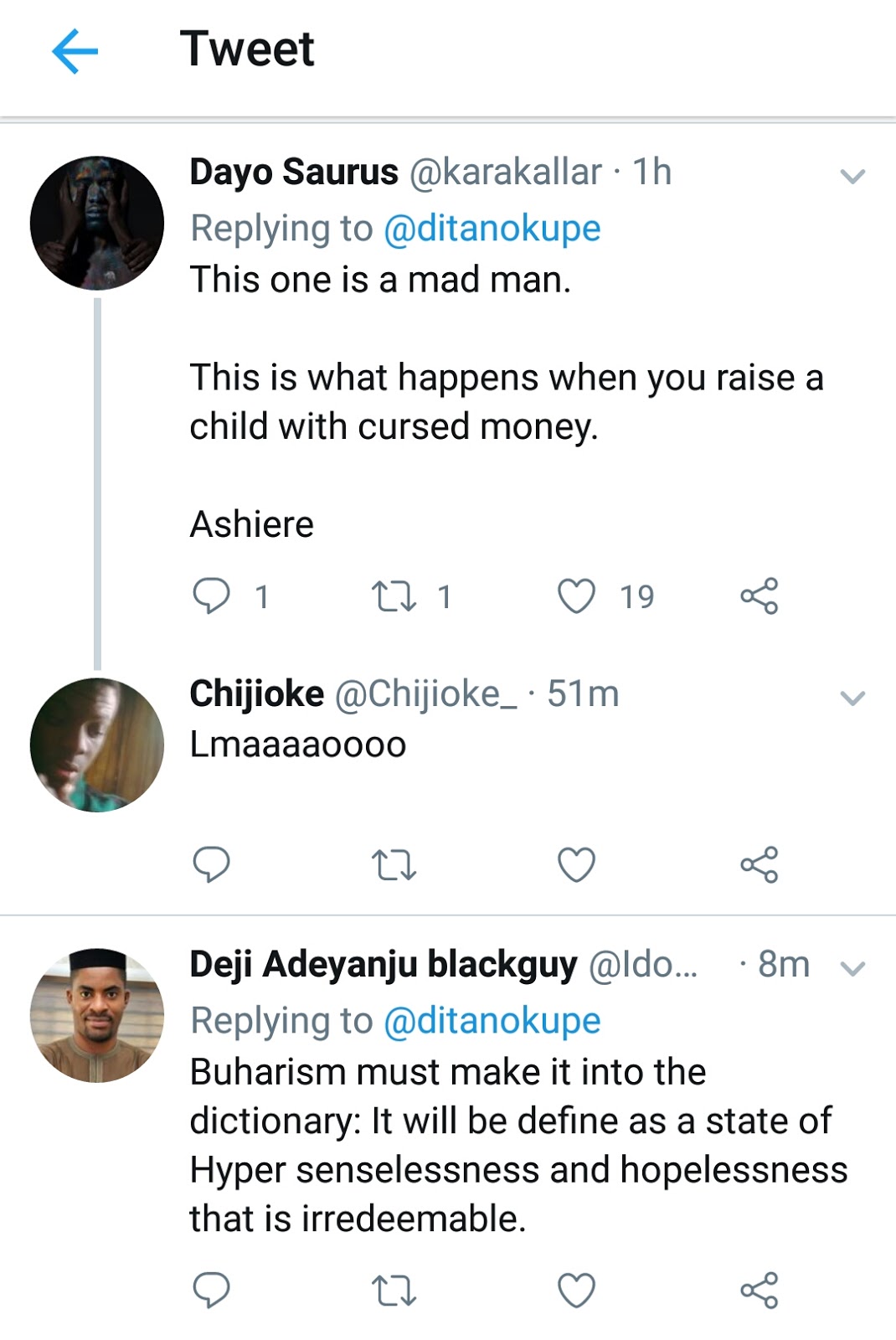896x1340 pixels.
Task: Share Chijioke's Lmaaaaoooo tweet
Action: tap(760, 864)
